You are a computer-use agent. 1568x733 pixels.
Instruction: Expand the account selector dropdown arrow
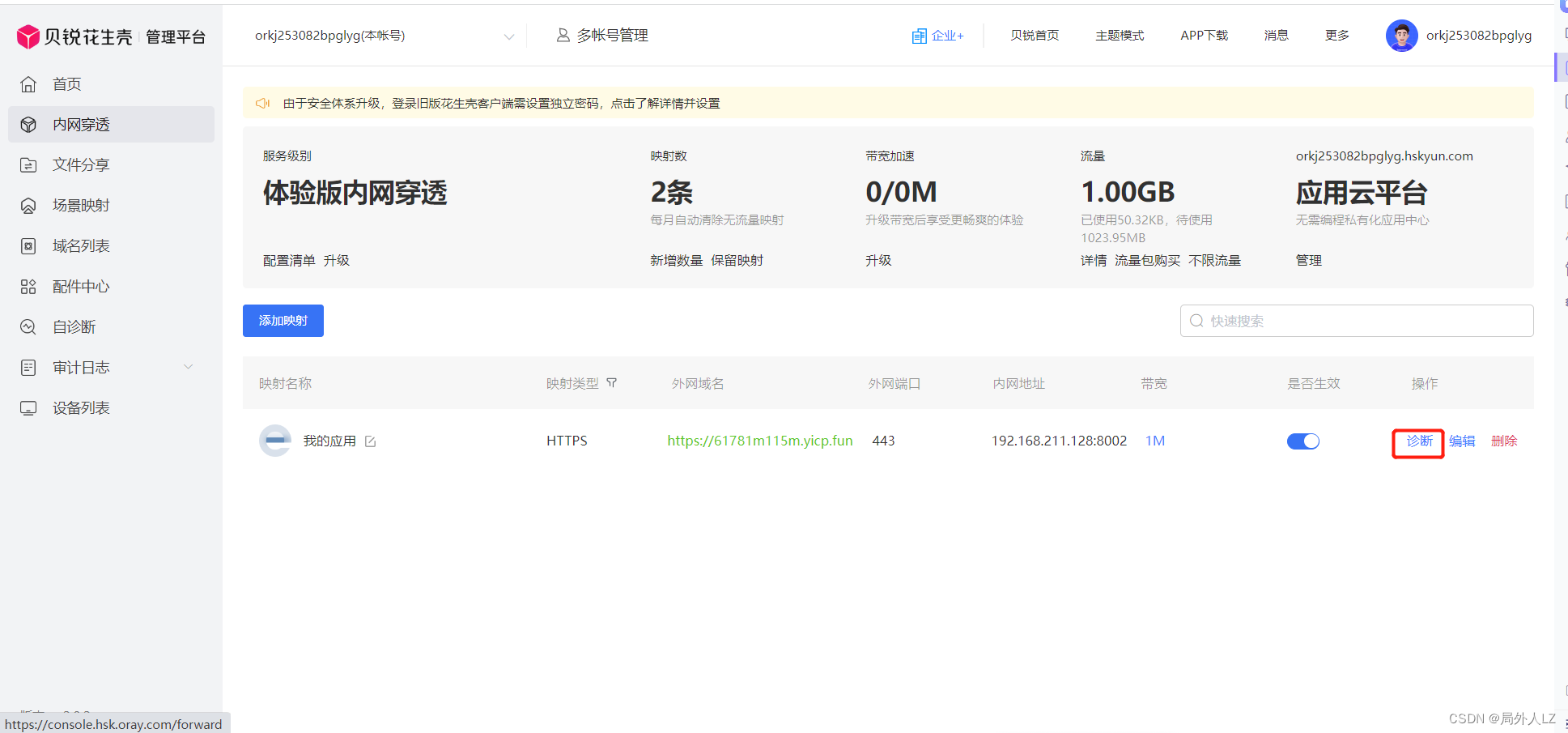pyautogui.click(x=509, y=36)
